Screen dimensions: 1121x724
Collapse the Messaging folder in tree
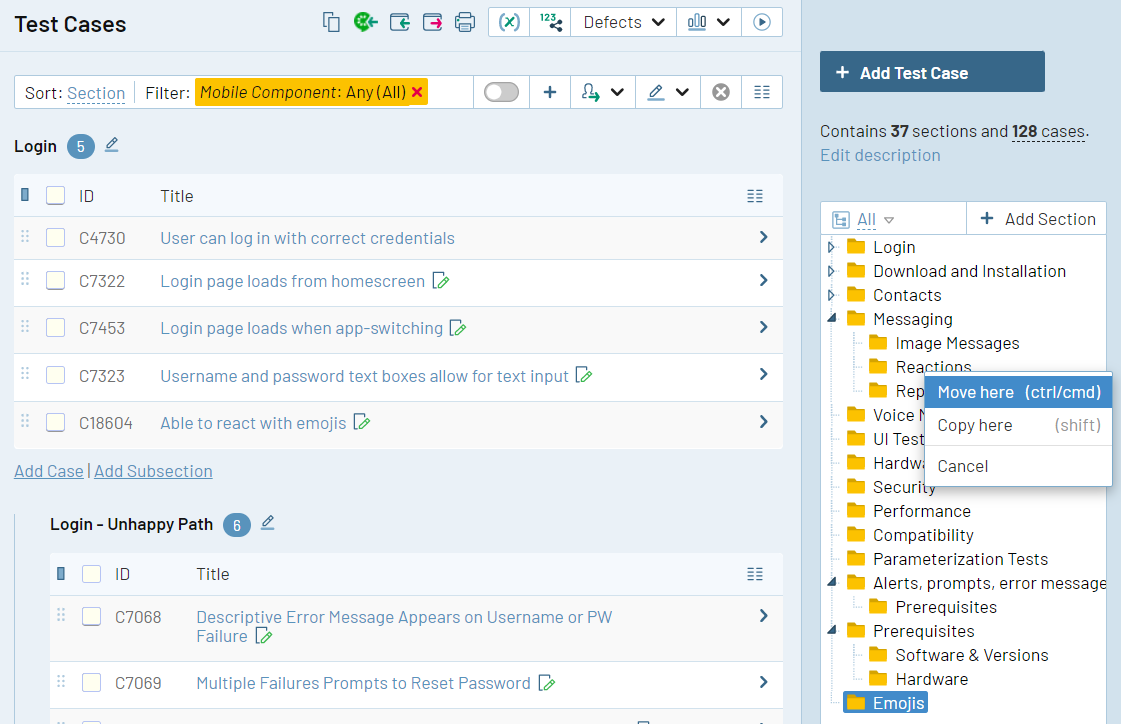coord(831,319)
